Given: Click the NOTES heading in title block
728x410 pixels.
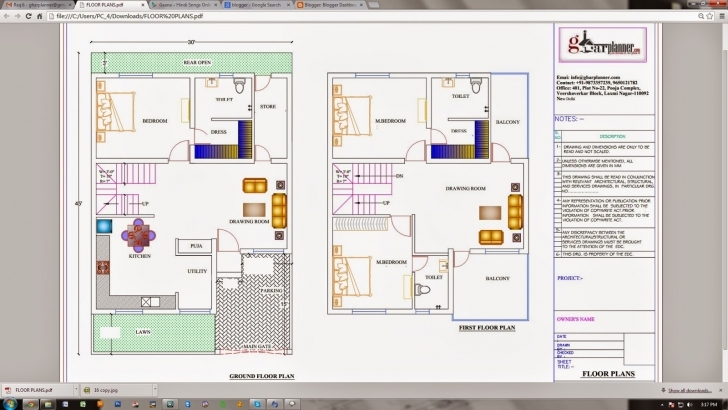Looking at the screenshot, I should [569, 119].
